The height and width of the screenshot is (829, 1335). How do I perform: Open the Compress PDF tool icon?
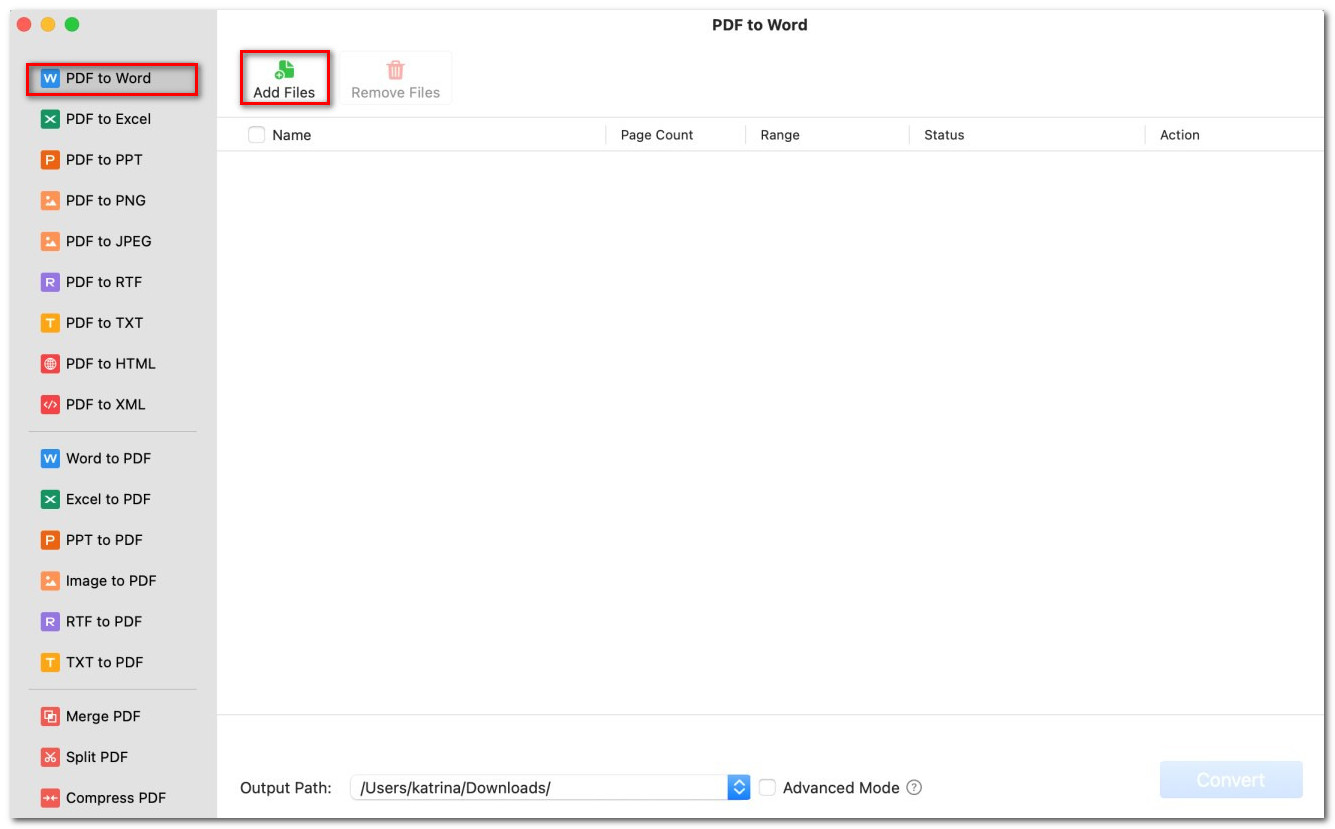pyautogui.click(x=50, y=798)
